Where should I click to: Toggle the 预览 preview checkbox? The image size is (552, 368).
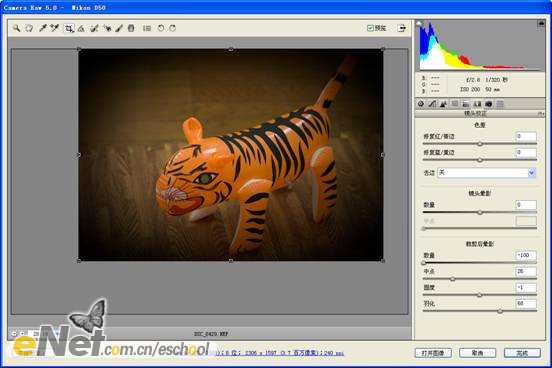pyautogui.click(x=370, y=28)
